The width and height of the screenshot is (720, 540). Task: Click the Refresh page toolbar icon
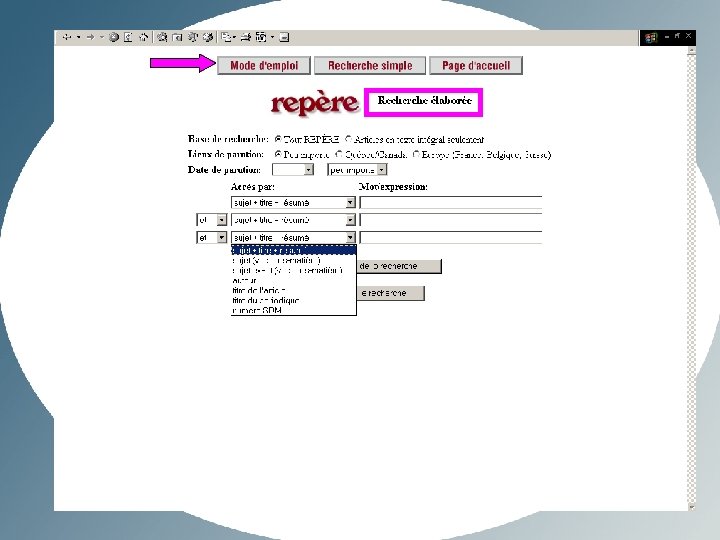click(128, 37)
